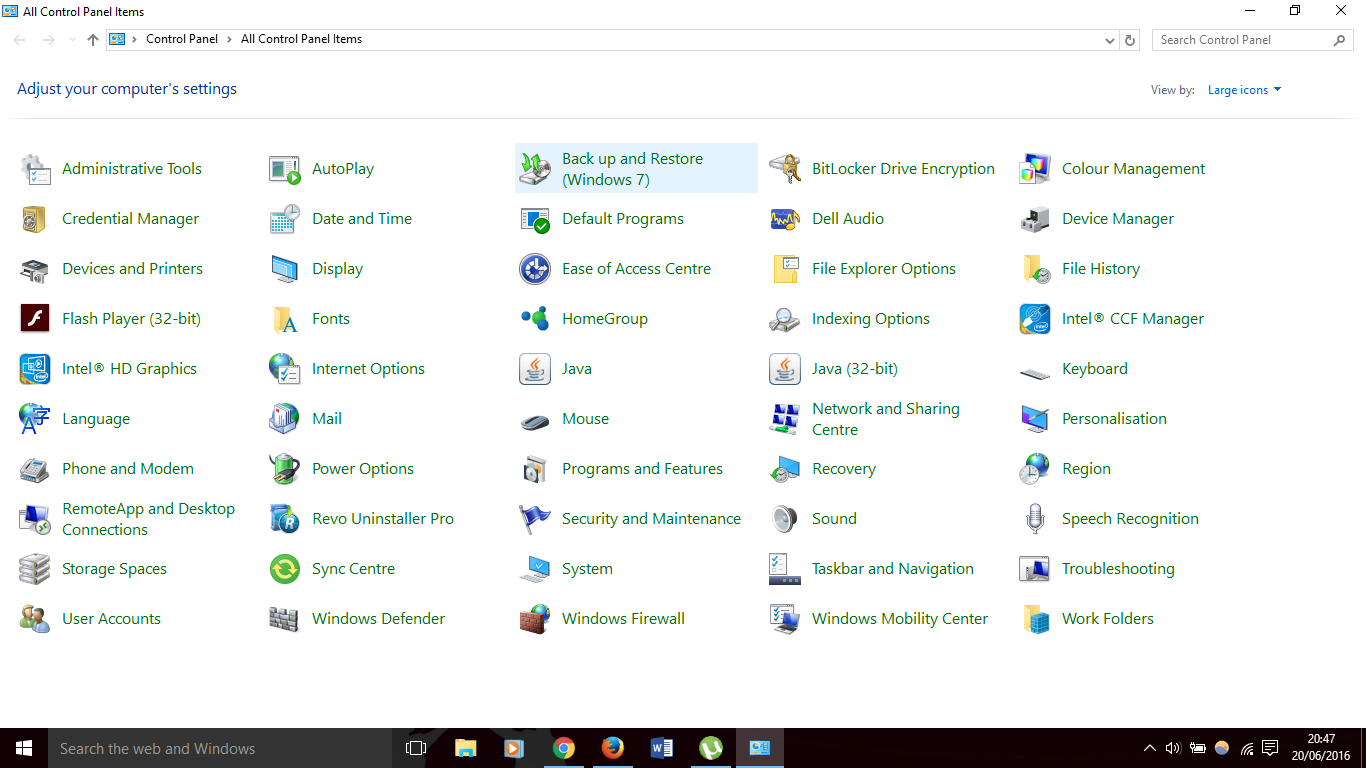Open Task View on the taskbar
This screenshot has height=768, width=1366.
416,748
